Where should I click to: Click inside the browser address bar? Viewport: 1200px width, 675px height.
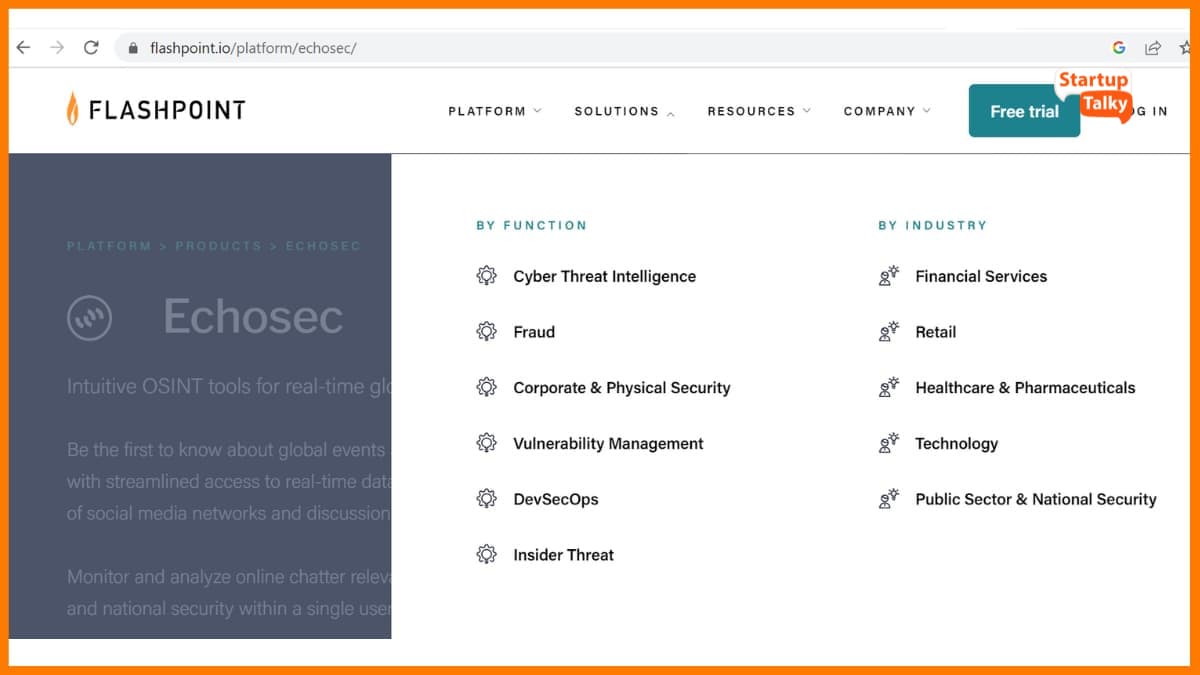coord(400,47)
